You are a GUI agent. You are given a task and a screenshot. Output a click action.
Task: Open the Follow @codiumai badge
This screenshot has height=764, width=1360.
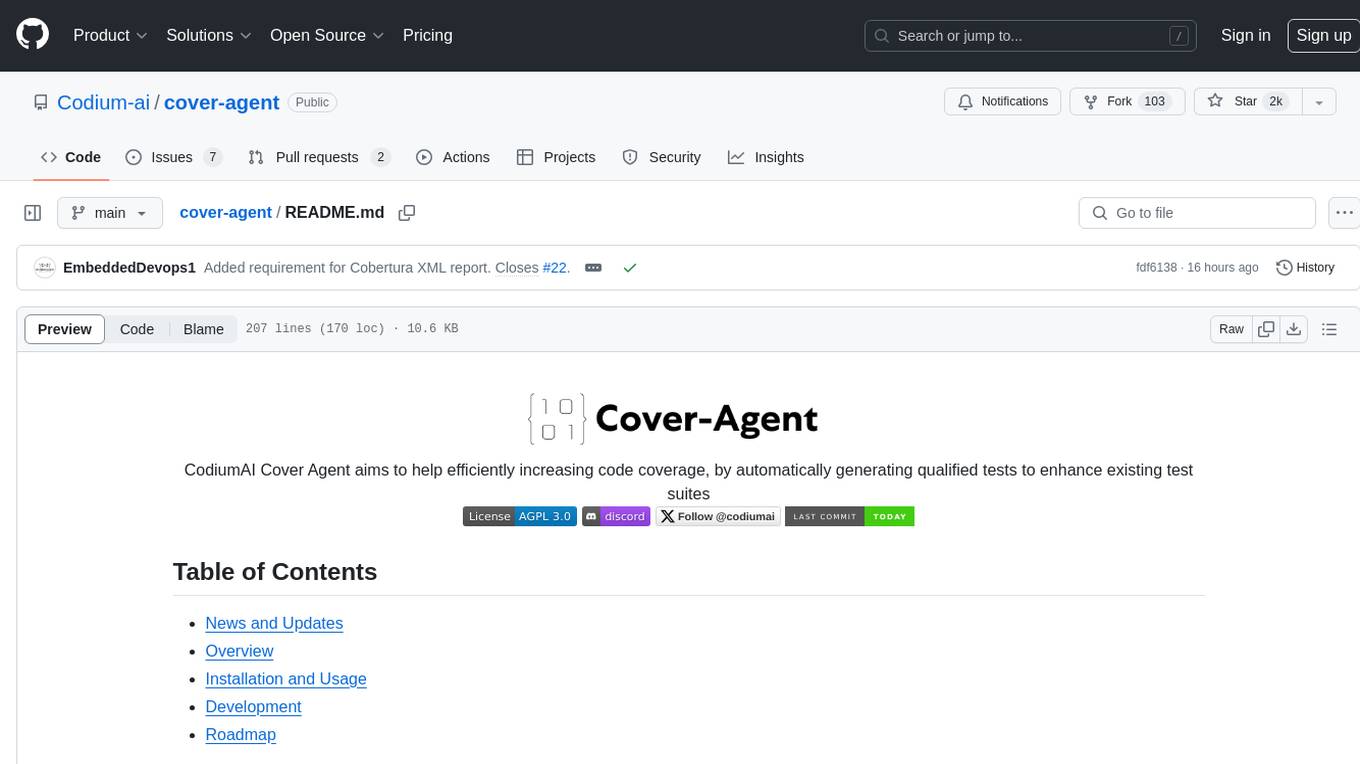pyautogui.click(x=718, y=516)
